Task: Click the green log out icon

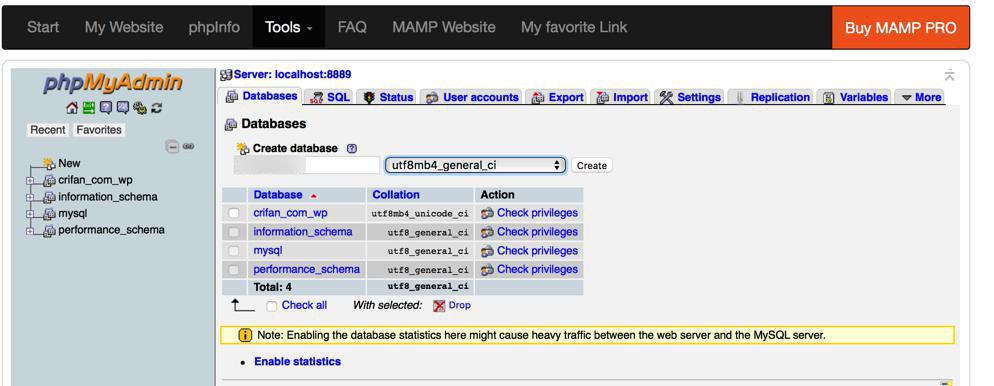Action: [x=89, y=108]
